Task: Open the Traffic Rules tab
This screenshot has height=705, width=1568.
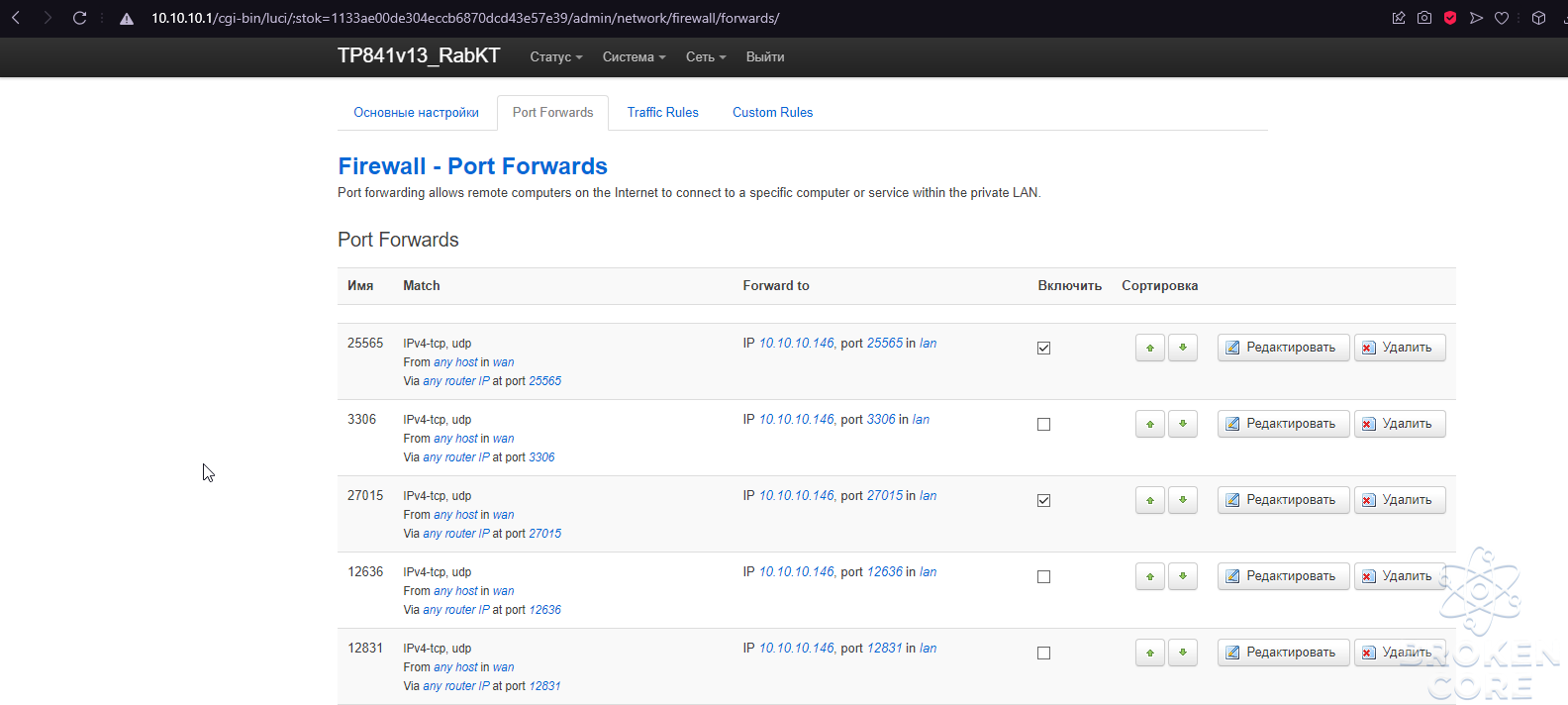Action: (663, 113)
